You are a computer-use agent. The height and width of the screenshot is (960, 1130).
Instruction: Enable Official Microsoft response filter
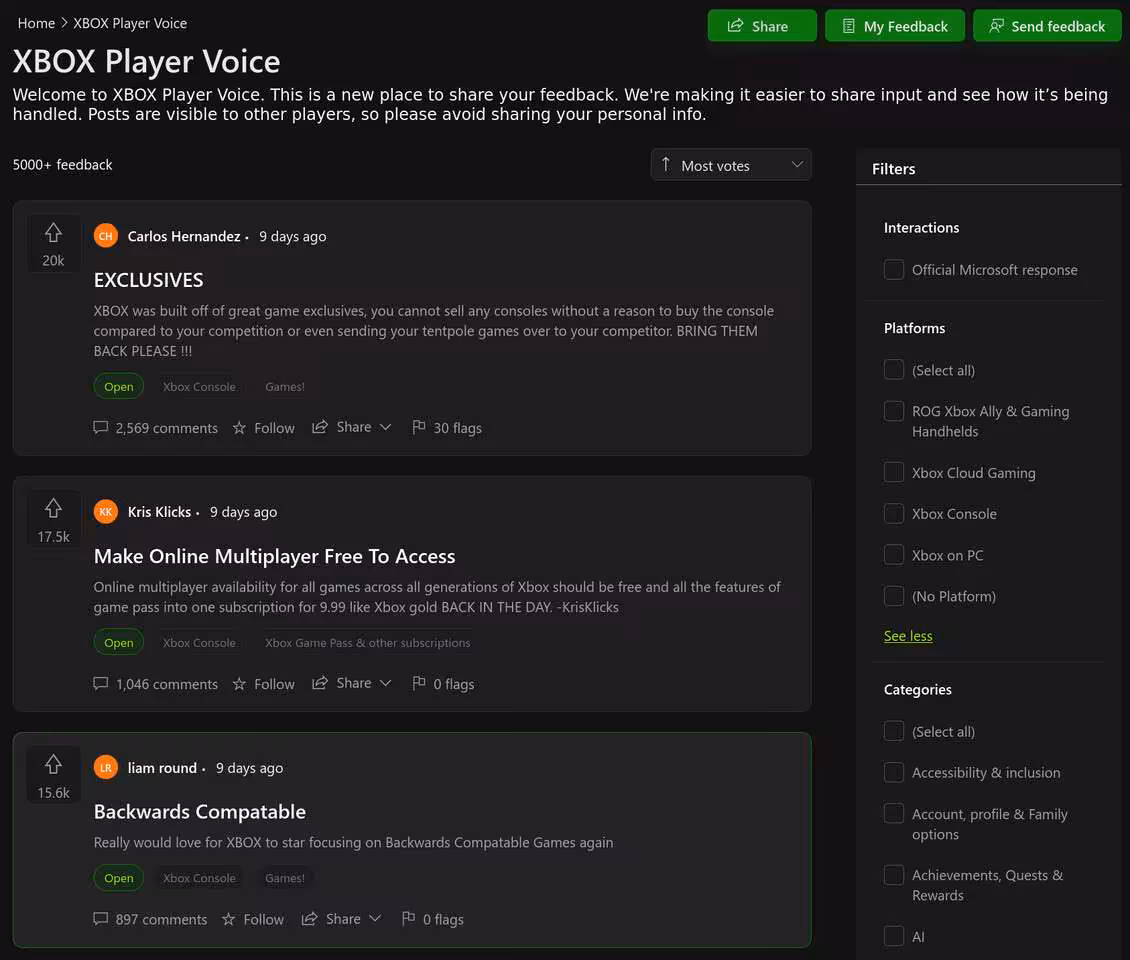pyautogui.click(x=894, y=270)
